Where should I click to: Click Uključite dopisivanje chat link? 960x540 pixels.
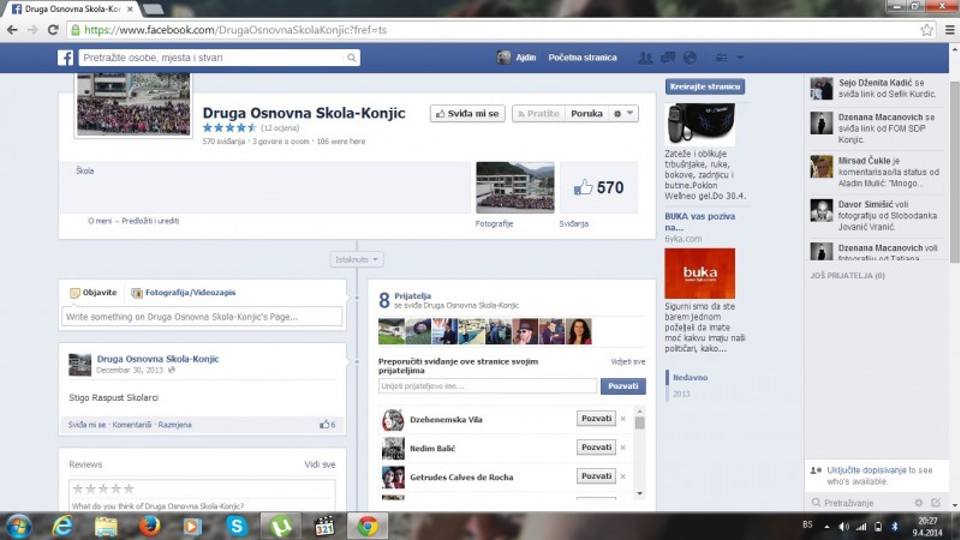tap(866, 470)
